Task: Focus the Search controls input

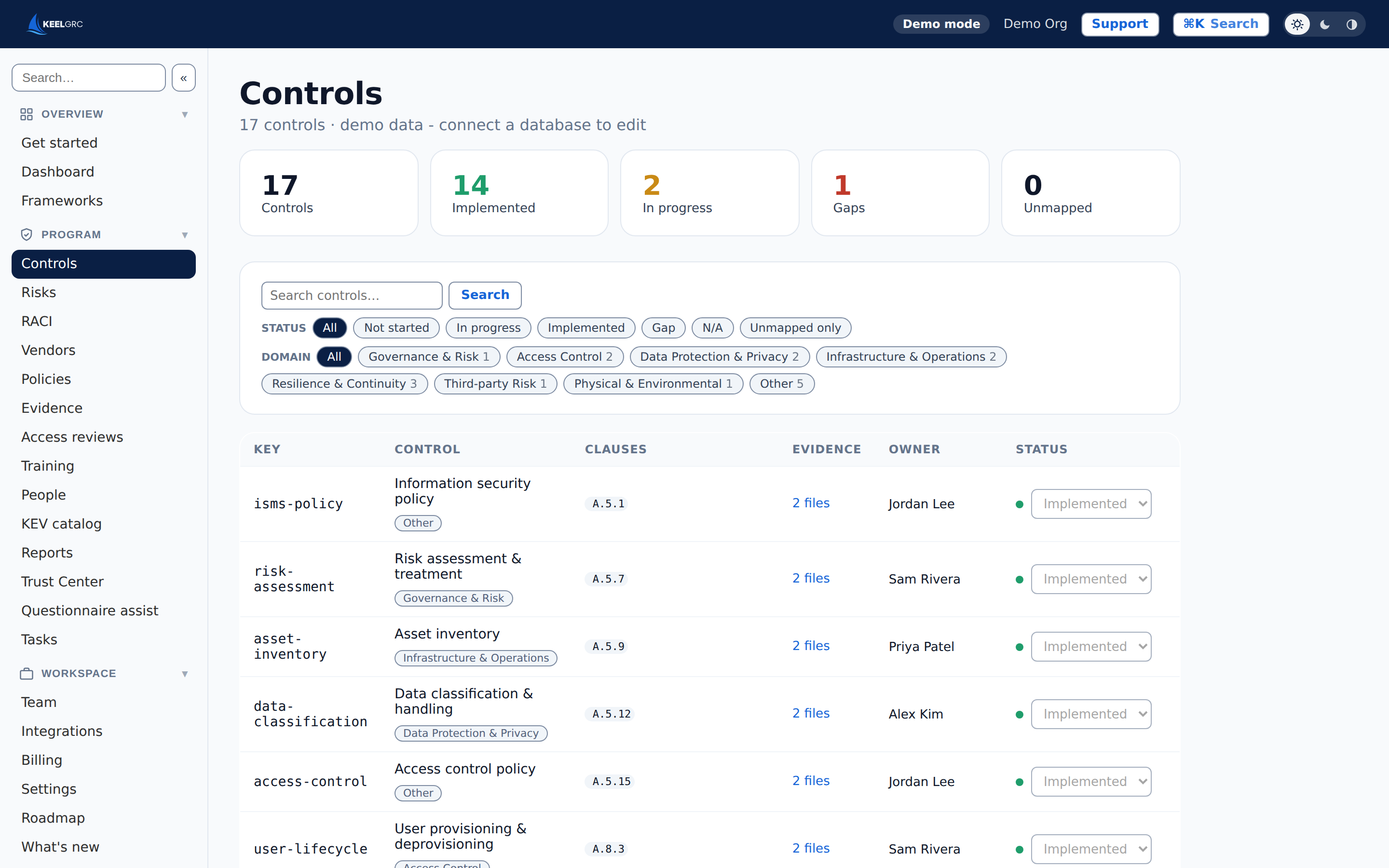Action: (x=351, y=295)
